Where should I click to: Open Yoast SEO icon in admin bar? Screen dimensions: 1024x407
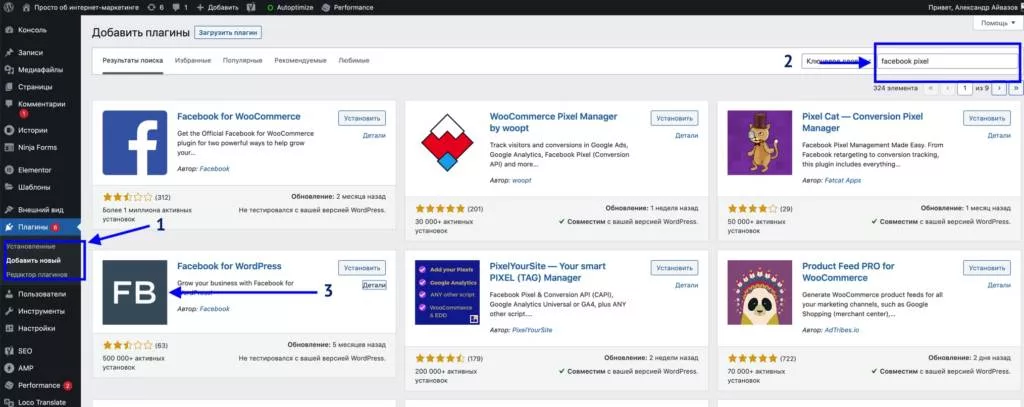252,7
